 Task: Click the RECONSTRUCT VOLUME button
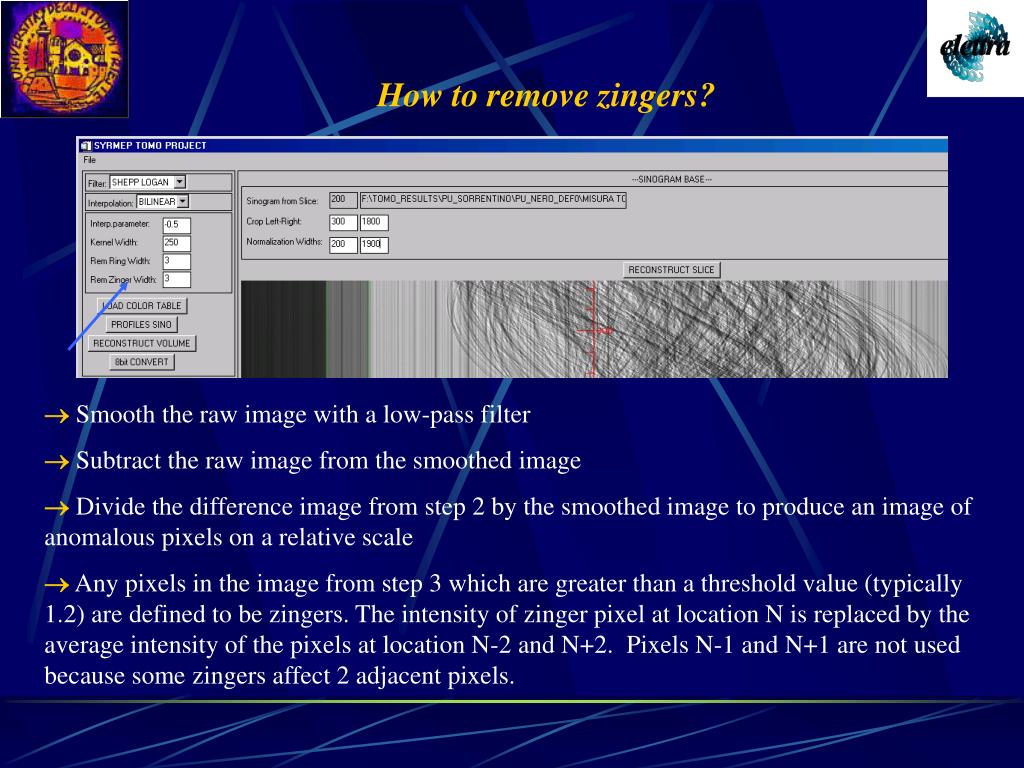coord(142,344)
